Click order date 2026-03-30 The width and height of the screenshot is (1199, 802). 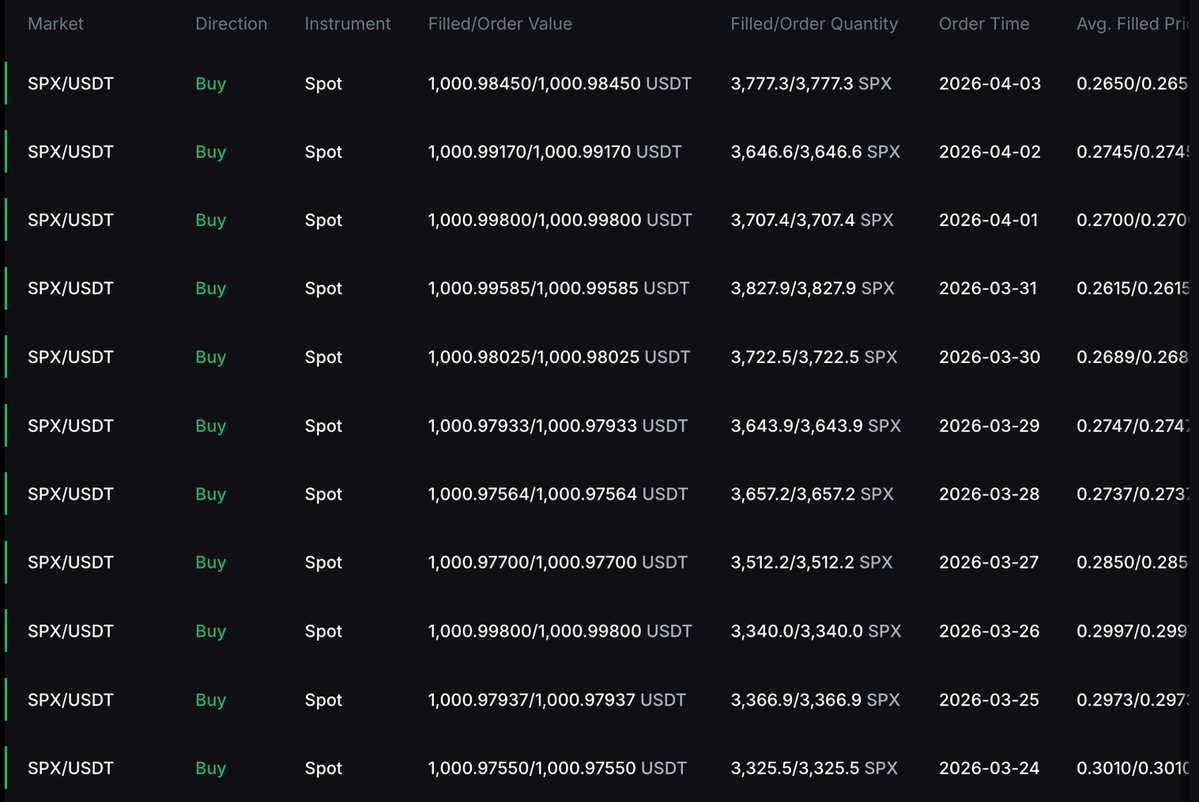[989, 357]
